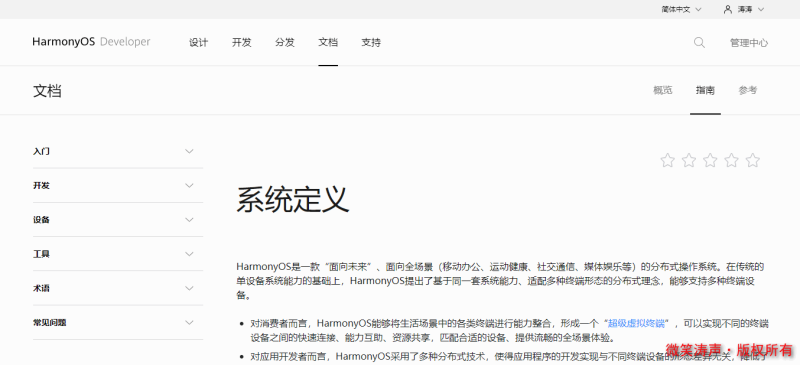Rate the page with the first star
This screenshot has width=800, height=365.
point(667,160)
